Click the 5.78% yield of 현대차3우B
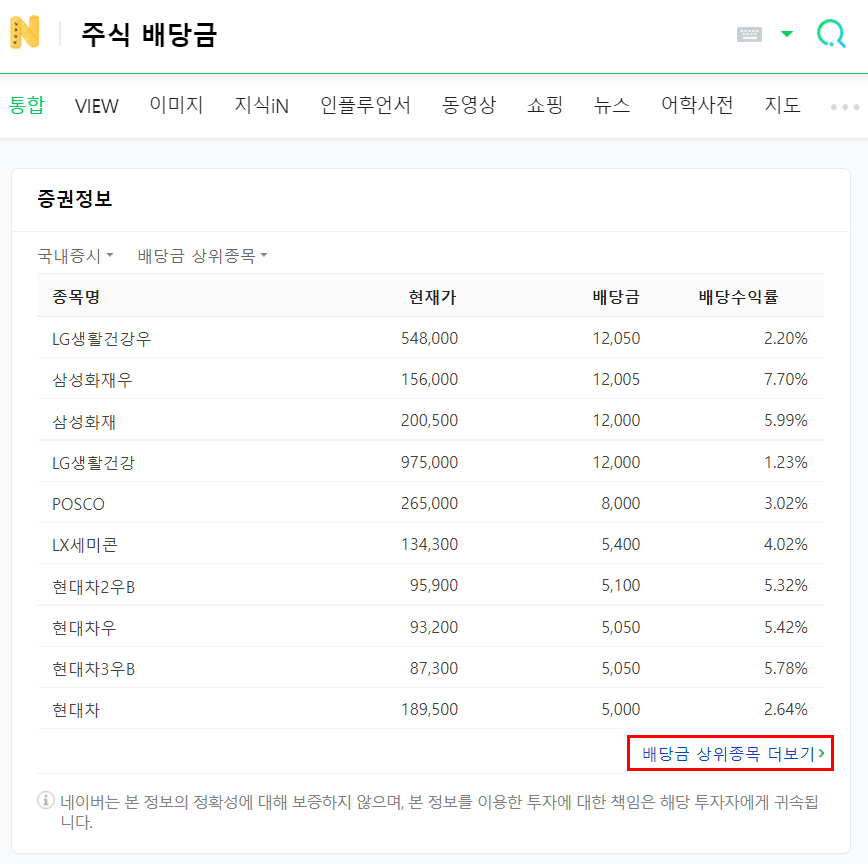868x864 pixels. (786, 668)
